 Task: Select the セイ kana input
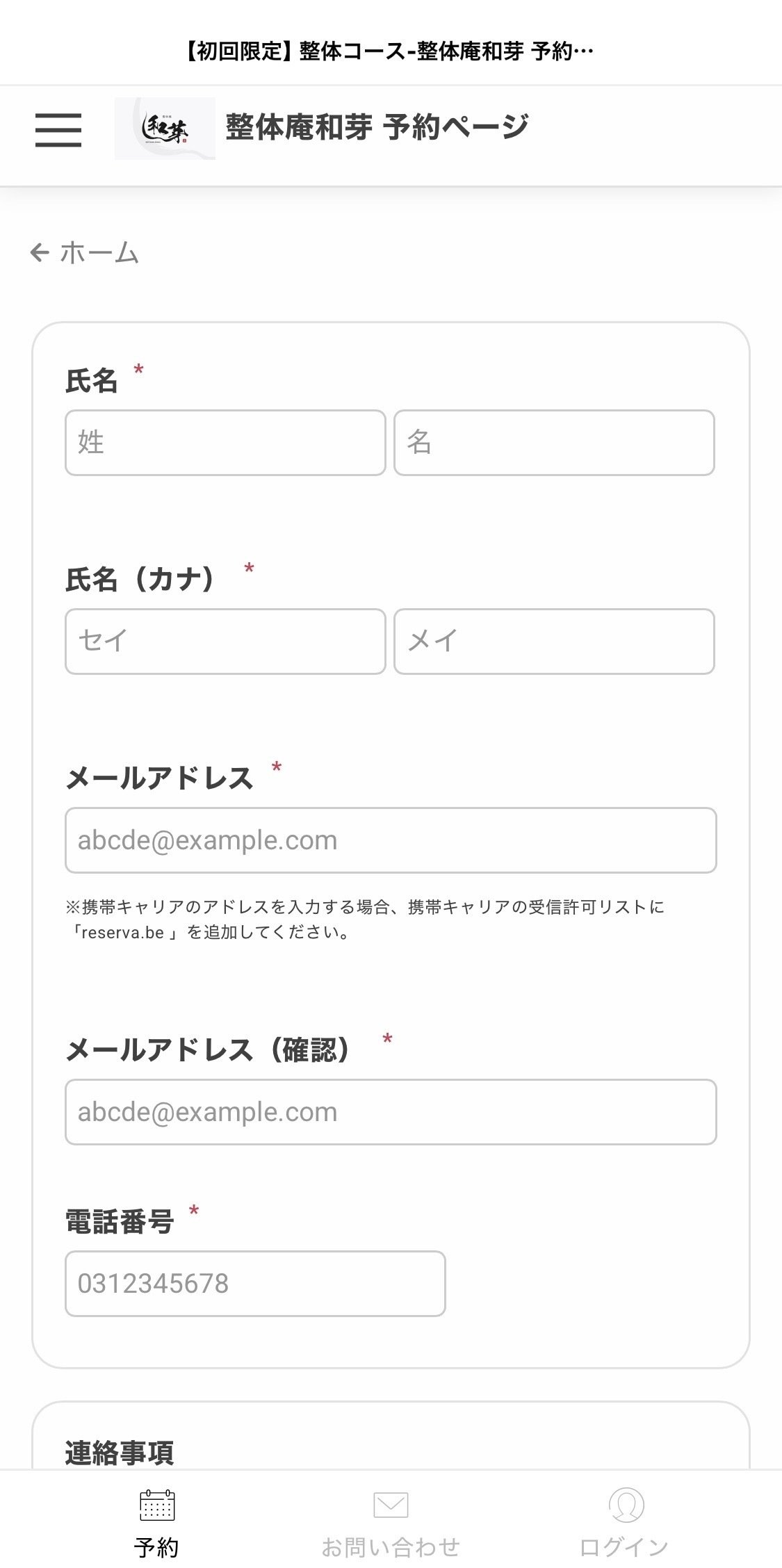point(225,642)
